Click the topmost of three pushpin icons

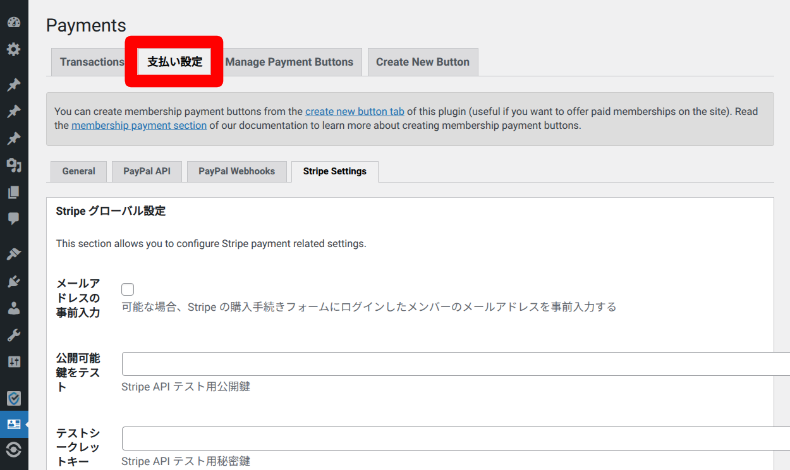pos(14,84)
